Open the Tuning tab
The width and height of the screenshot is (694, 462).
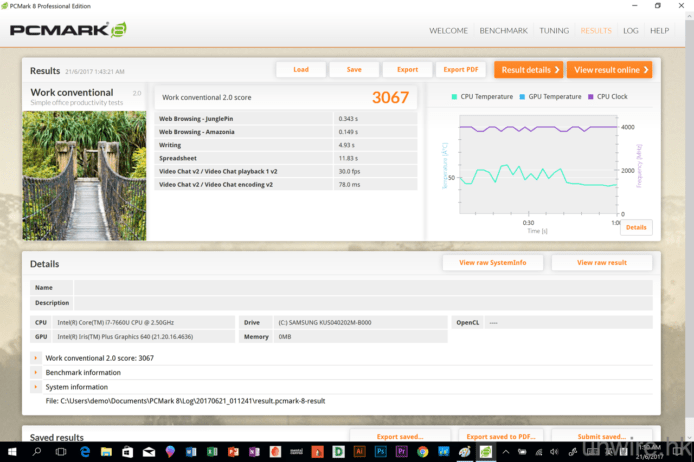tap(554, 31)
